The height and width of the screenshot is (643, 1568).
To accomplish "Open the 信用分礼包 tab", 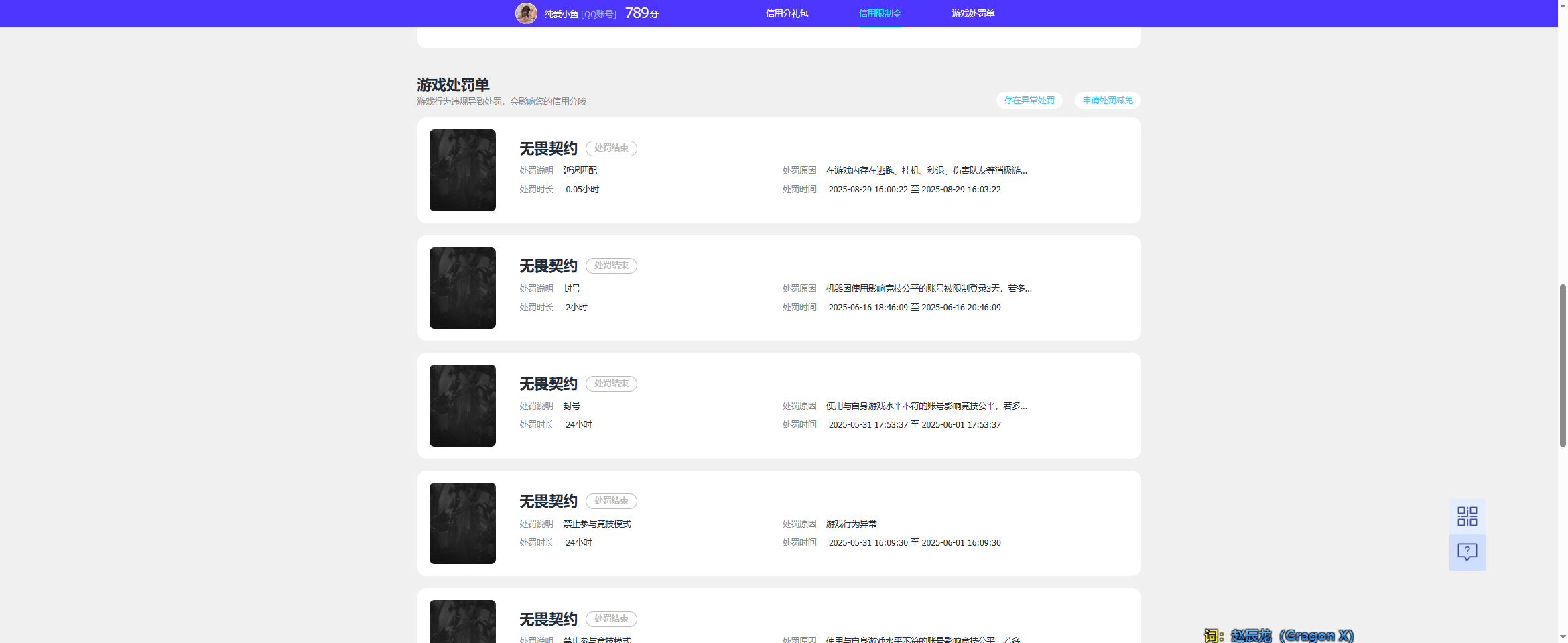I will pos(787,13).
